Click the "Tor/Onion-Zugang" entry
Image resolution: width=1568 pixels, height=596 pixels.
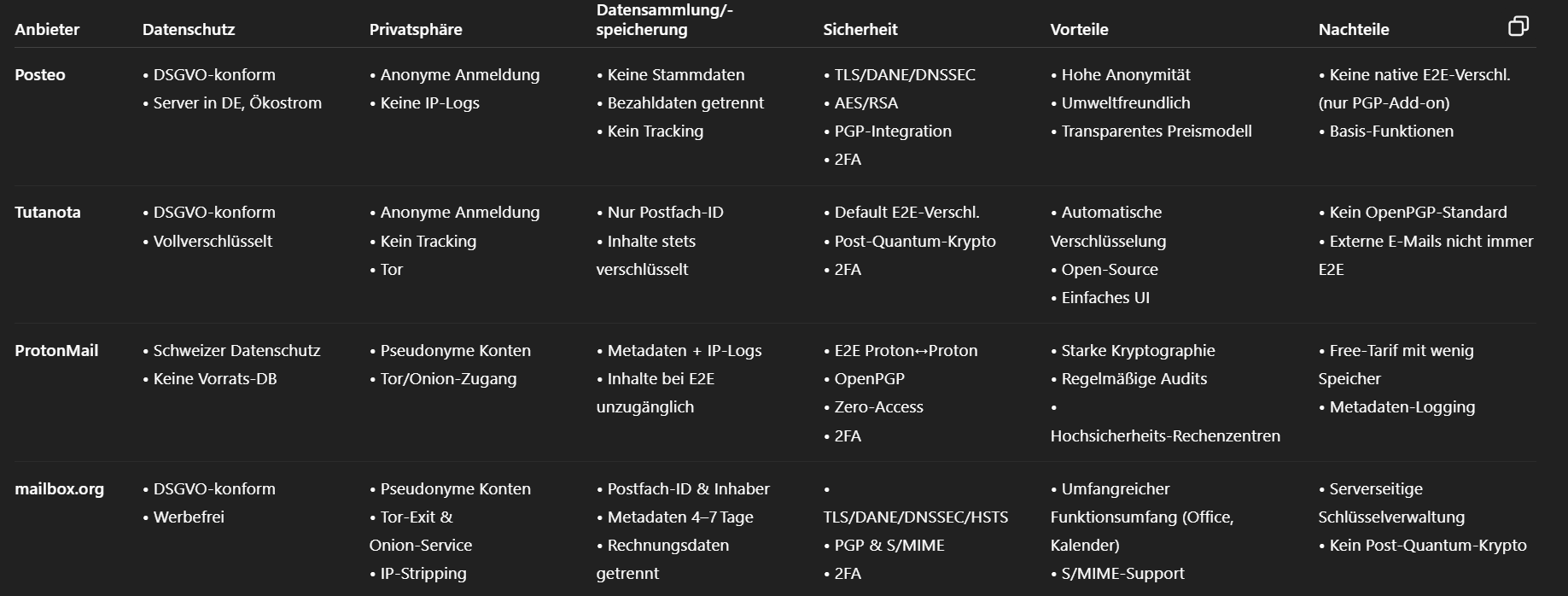448,378
